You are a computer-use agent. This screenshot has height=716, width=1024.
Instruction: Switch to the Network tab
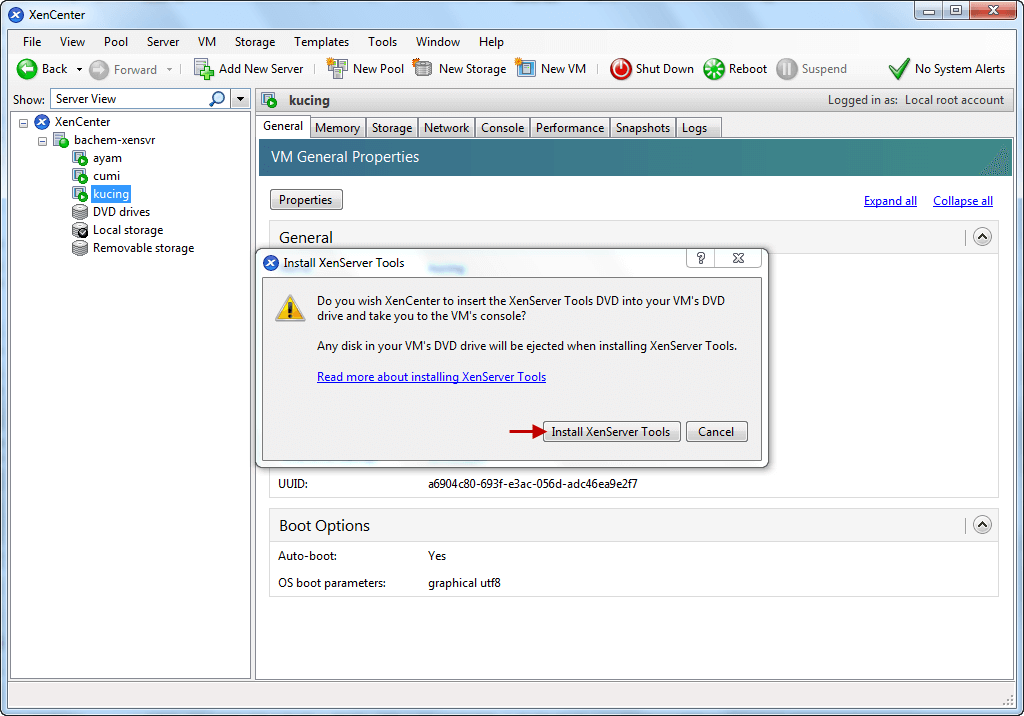(x=447, y=128)
